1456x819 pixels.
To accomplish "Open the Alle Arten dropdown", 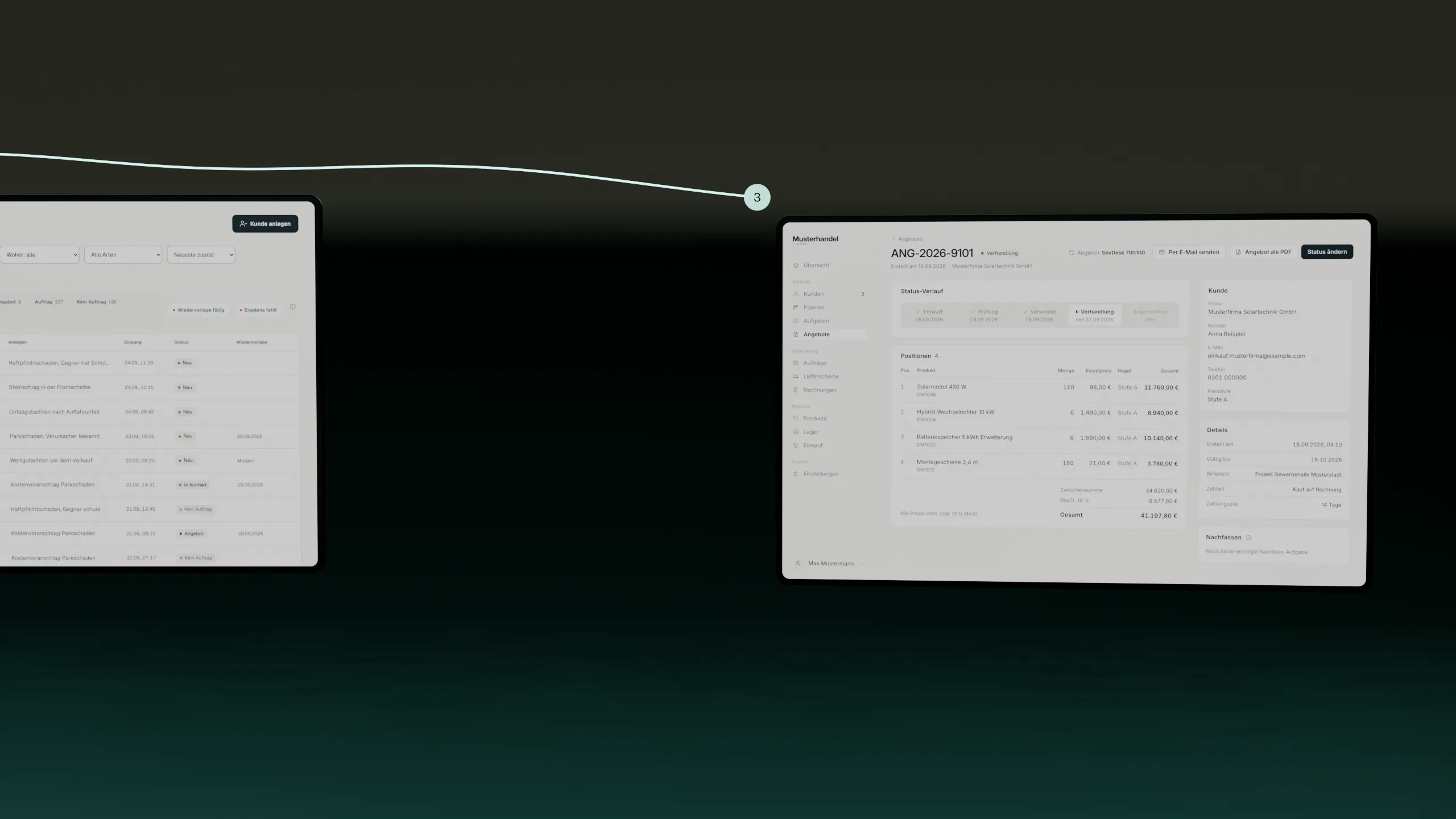I will [123, 255].
